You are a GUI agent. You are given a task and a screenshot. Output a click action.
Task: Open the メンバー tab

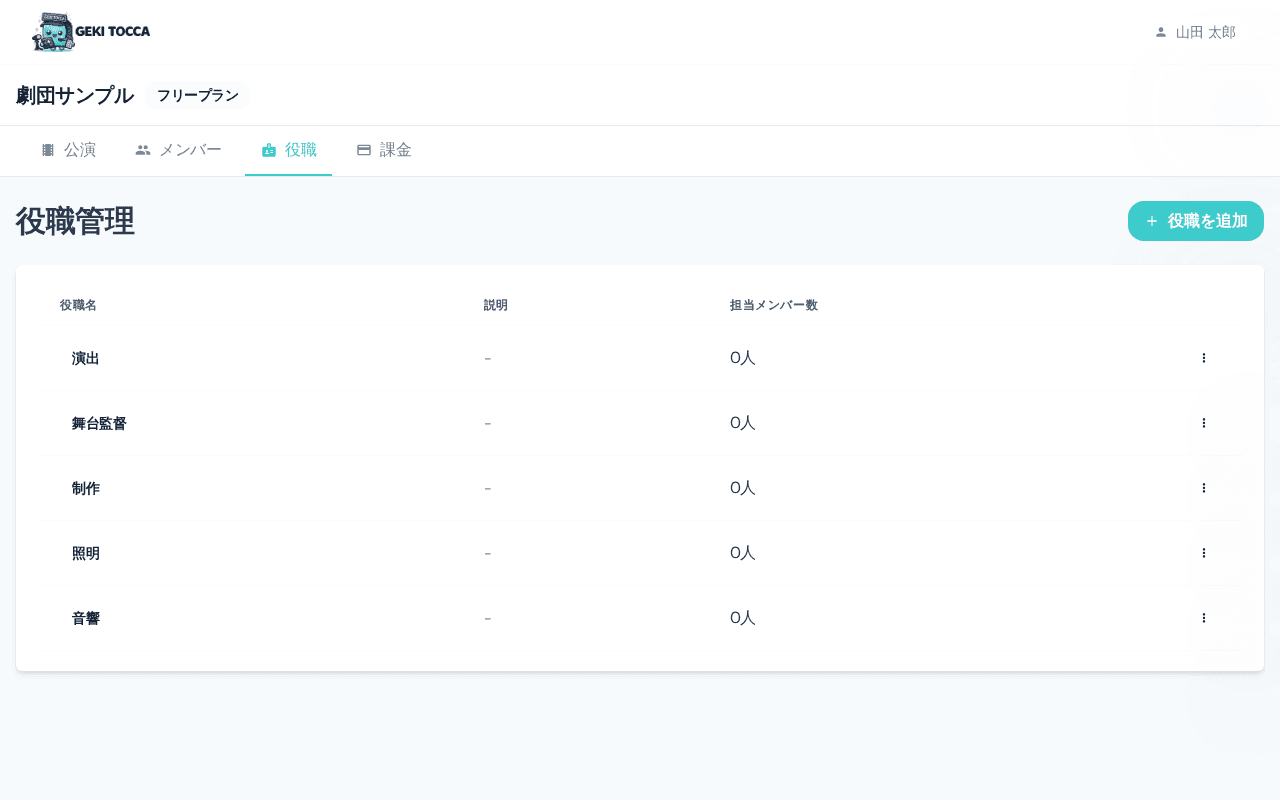coord(178,150)
